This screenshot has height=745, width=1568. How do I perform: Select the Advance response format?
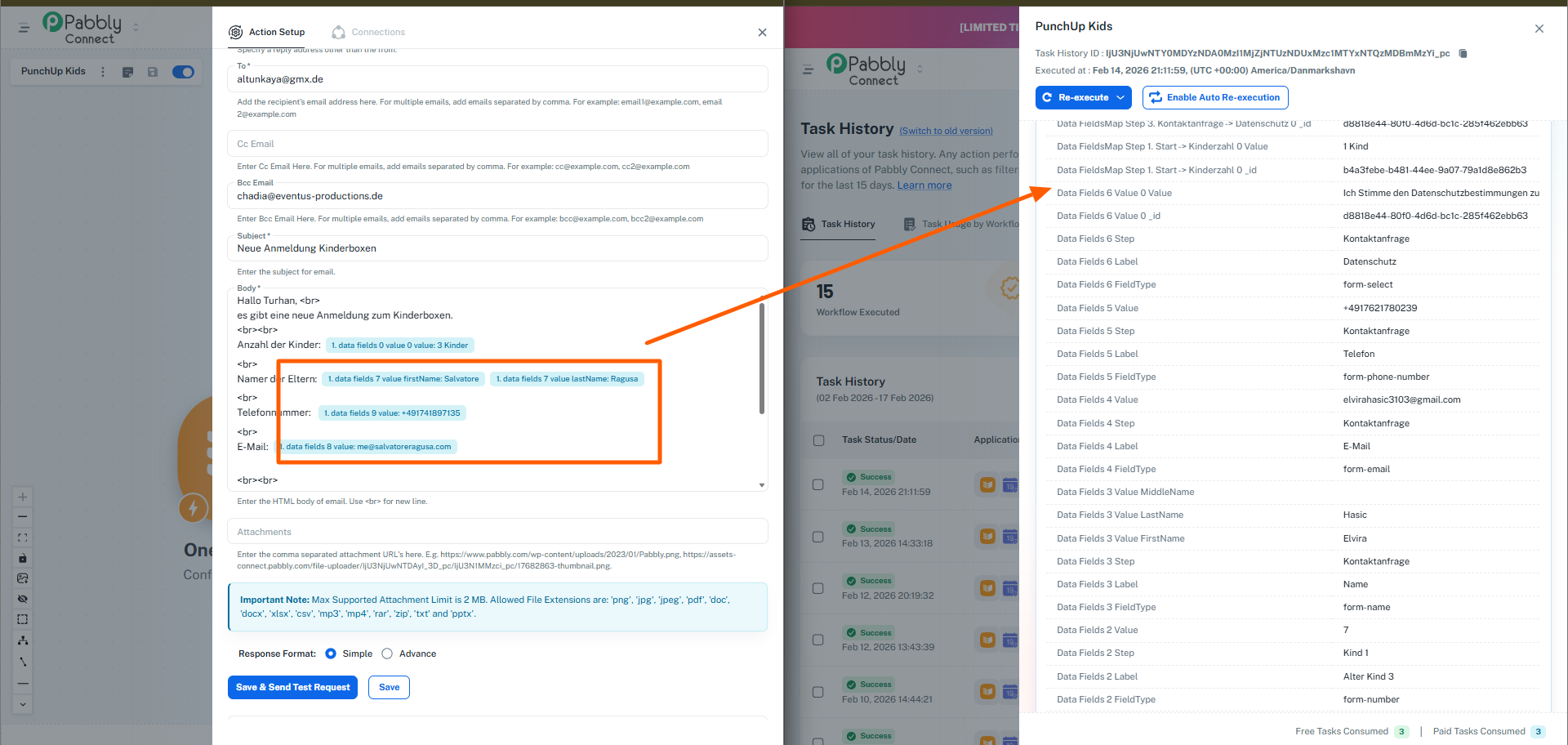(387, 654)
